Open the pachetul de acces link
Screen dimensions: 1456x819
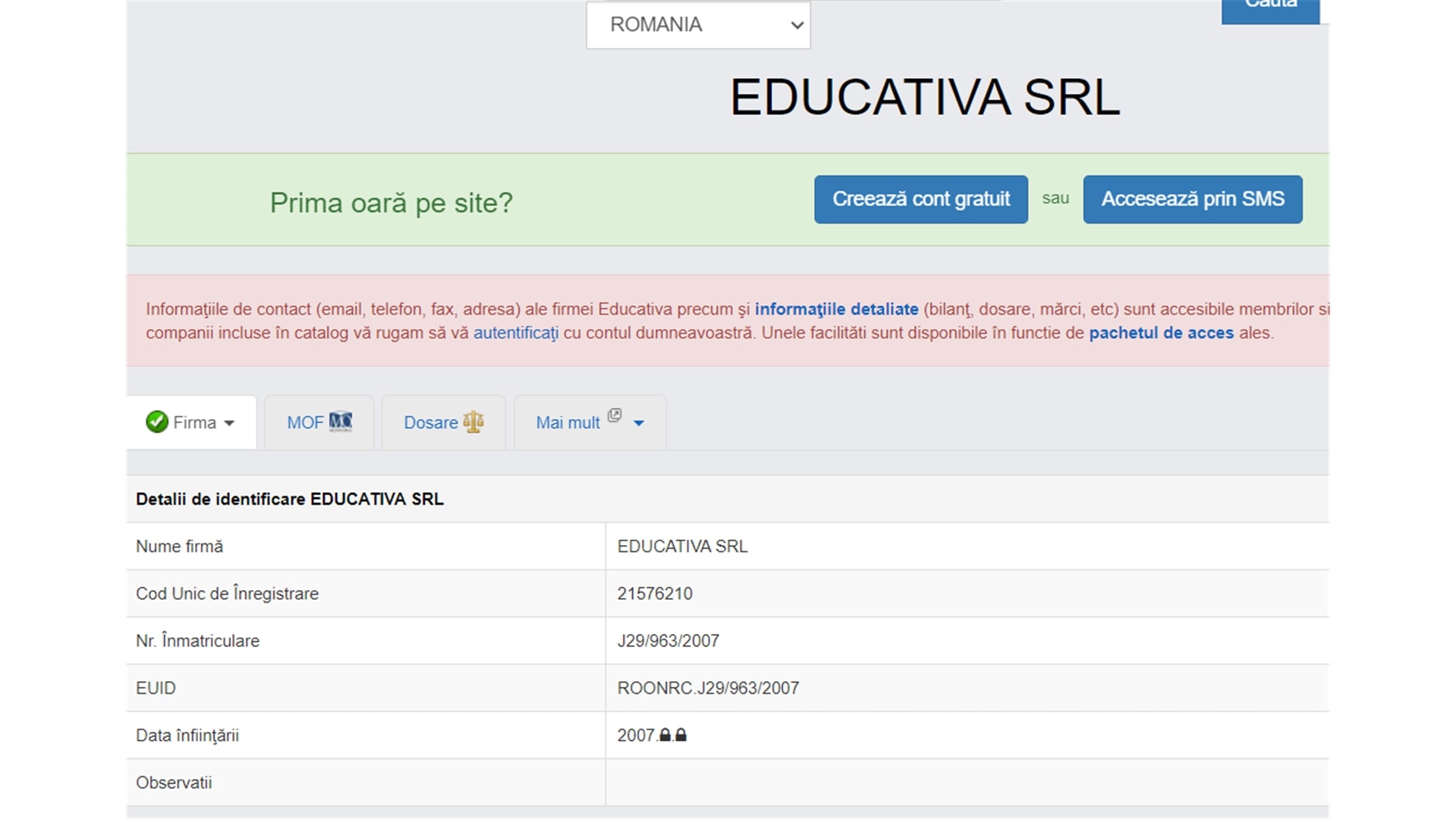tap(1161, 333)
